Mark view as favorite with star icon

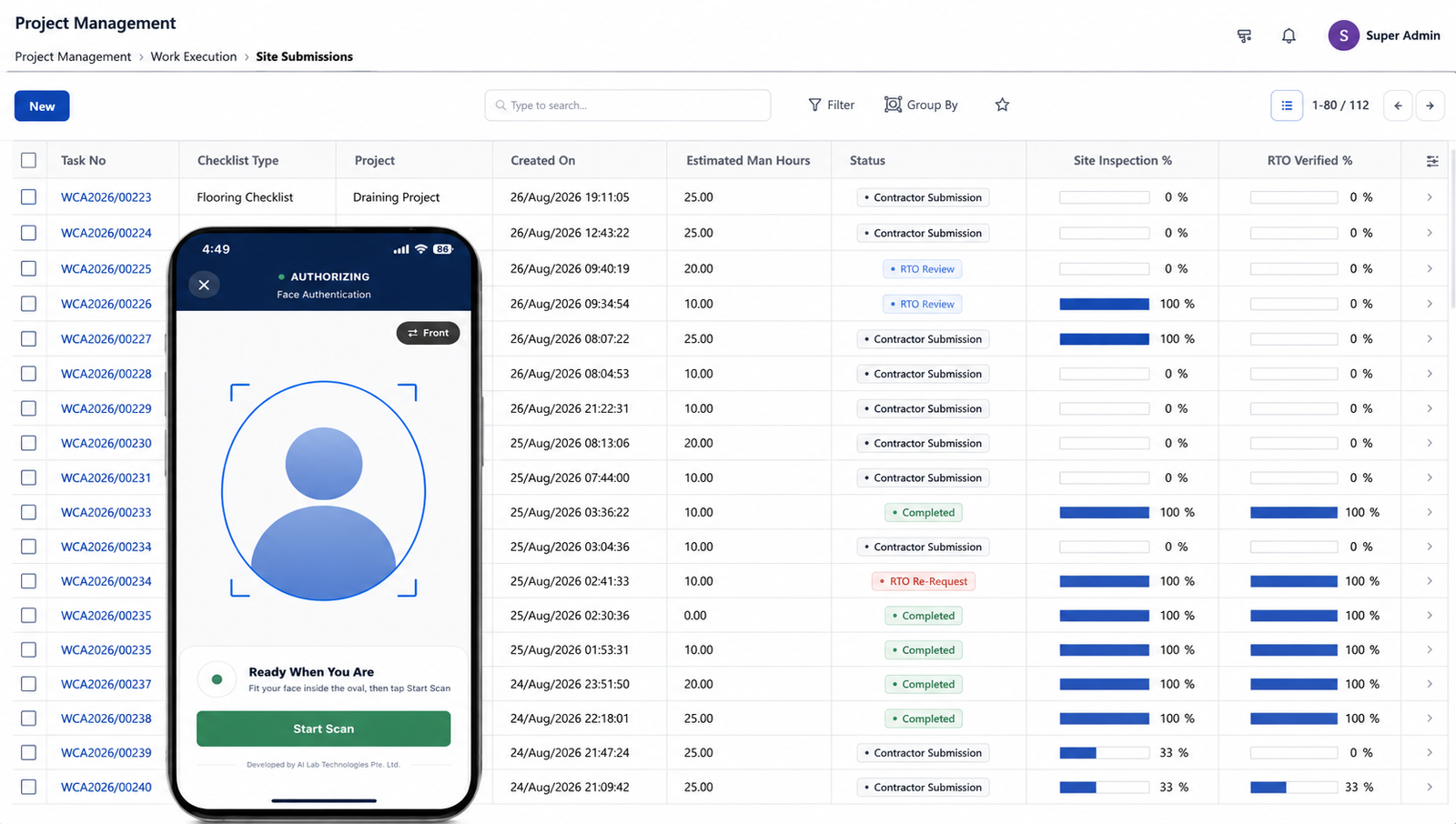(1002, 105)
